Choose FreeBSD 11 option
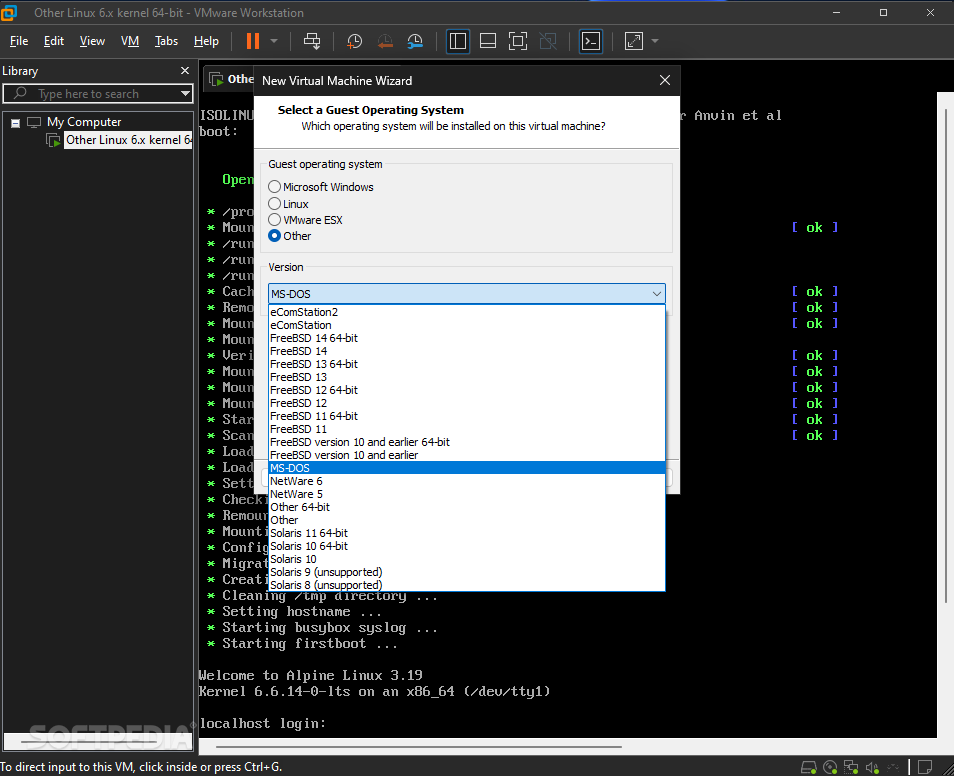This screenshot has width=954, height=776. 466,429
